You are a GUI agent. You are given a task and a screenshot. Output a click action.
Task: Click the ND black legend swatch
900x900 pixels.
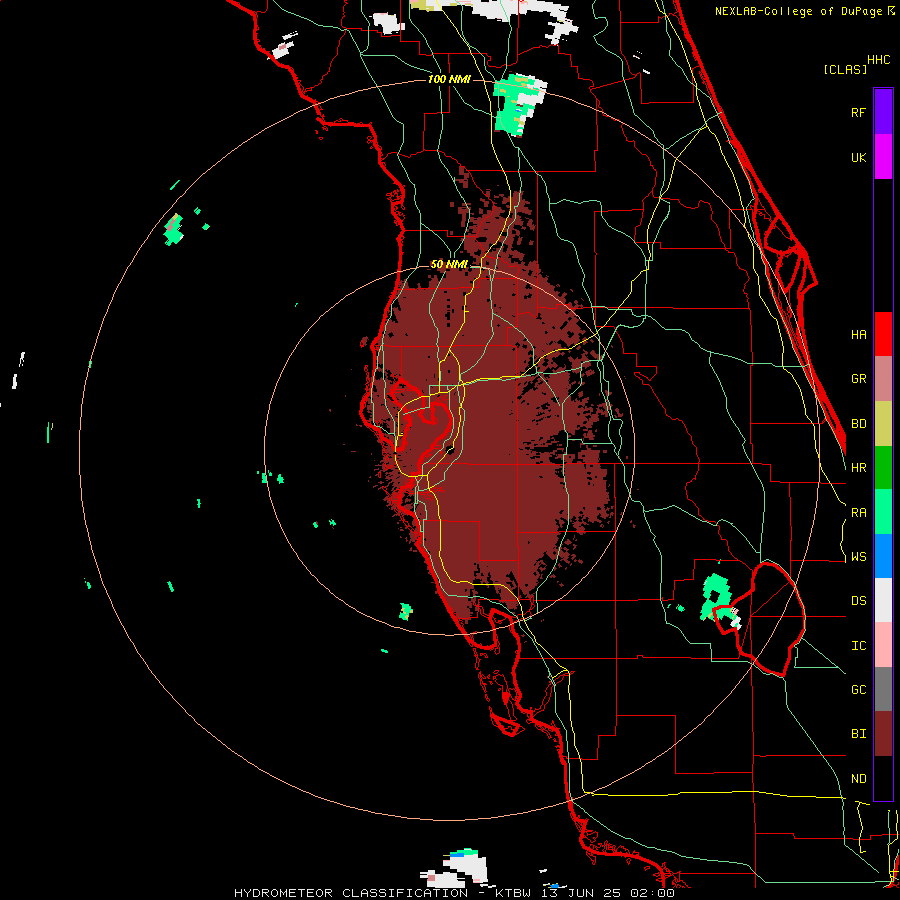coord(883,778)
